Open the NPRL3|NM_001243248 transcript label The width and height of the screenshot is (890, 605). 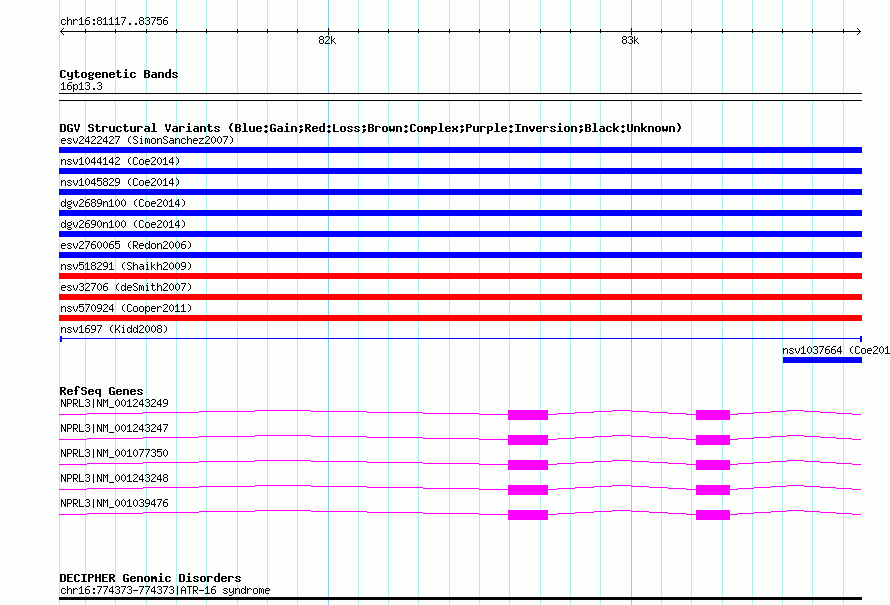114,478
